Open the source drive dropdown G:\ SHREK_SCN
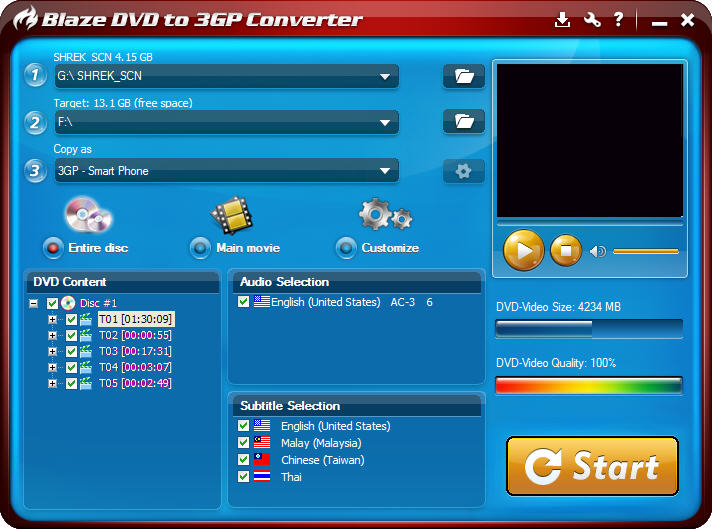 pyautogui.click(x=385, y=76)
